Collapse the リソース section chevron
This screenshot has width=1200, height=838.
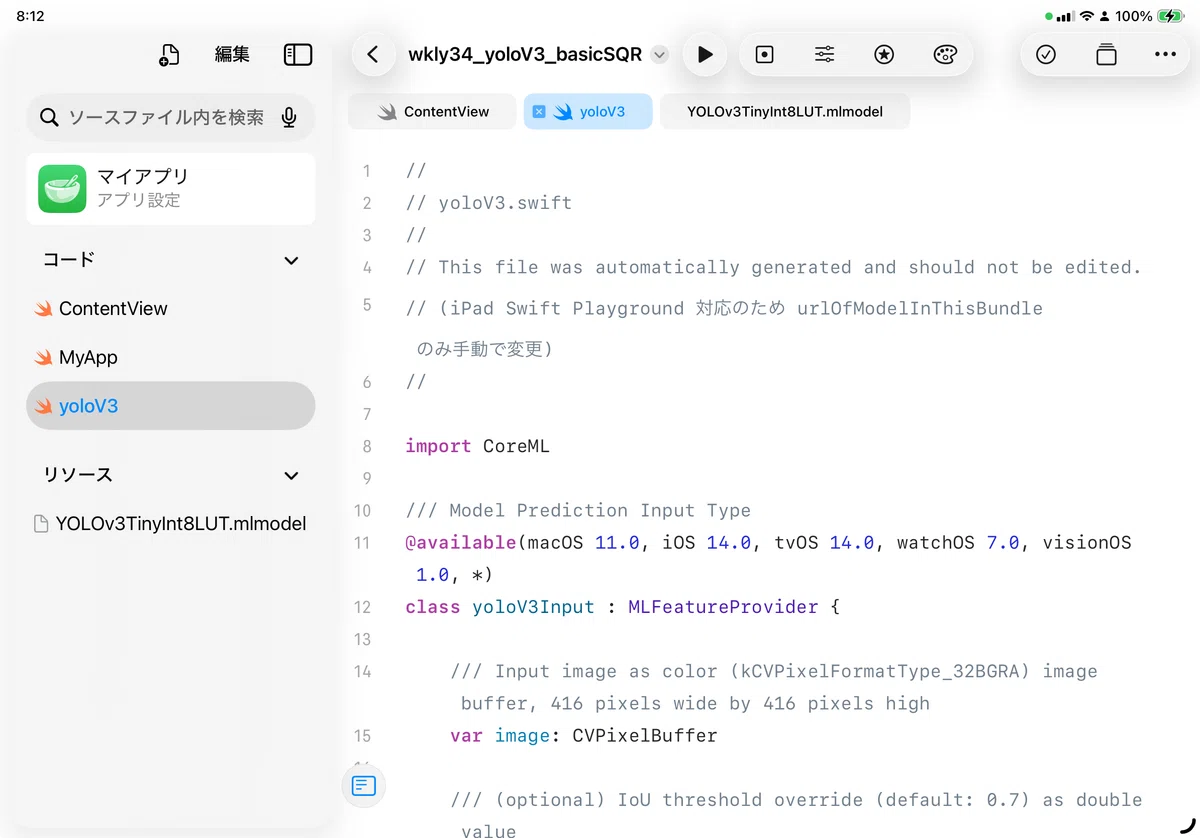point(291,476)
